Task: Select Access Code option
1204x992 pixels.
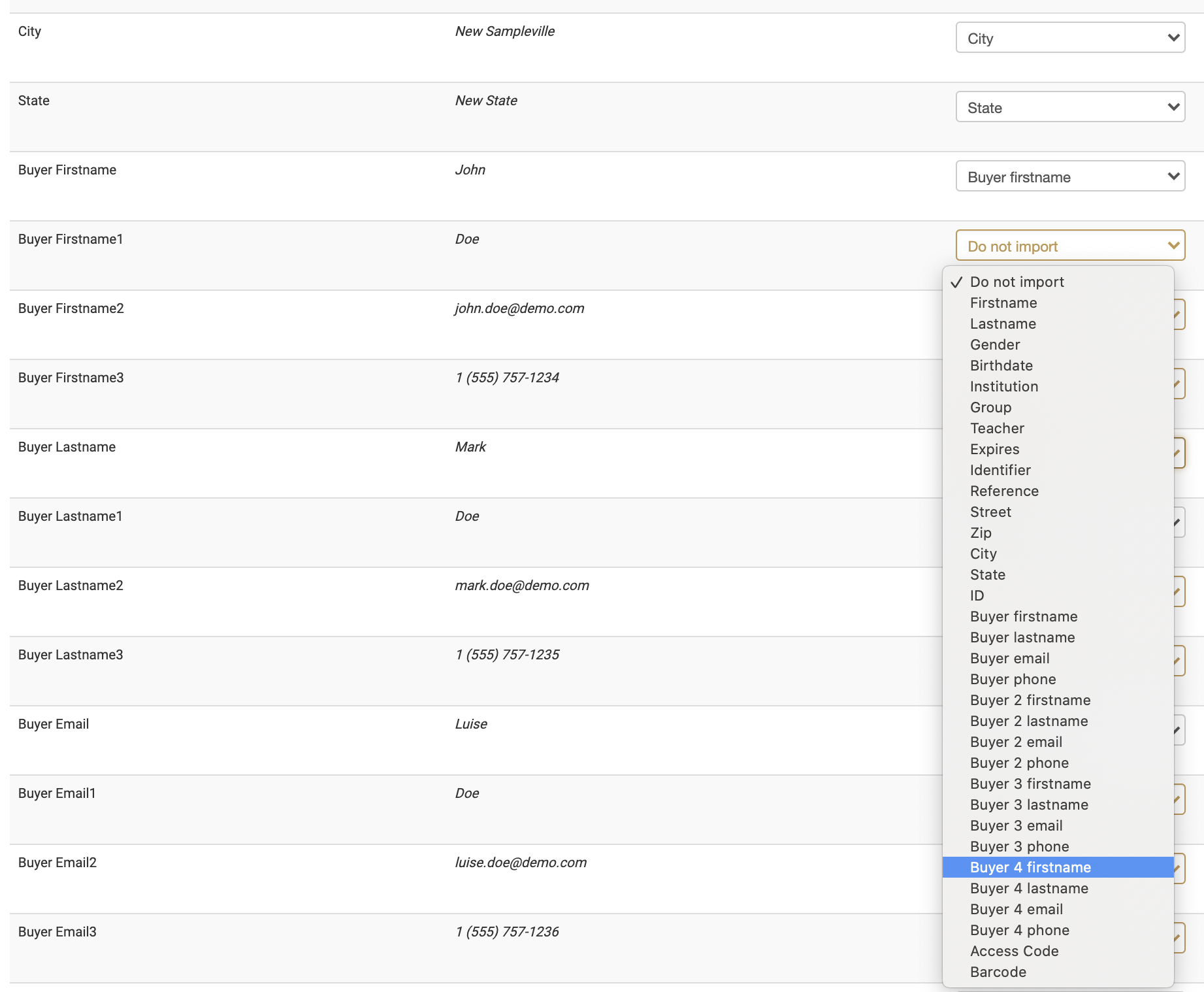Action: [x=1058, y=951]
